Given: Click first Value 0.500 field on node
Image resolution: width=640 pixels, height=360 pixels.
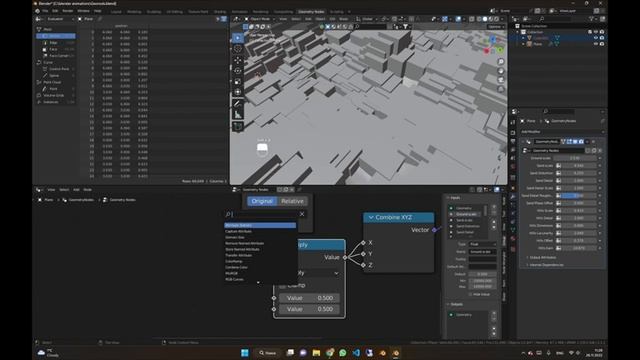Looking at the screenshot, I should click(x=310, y=298).
